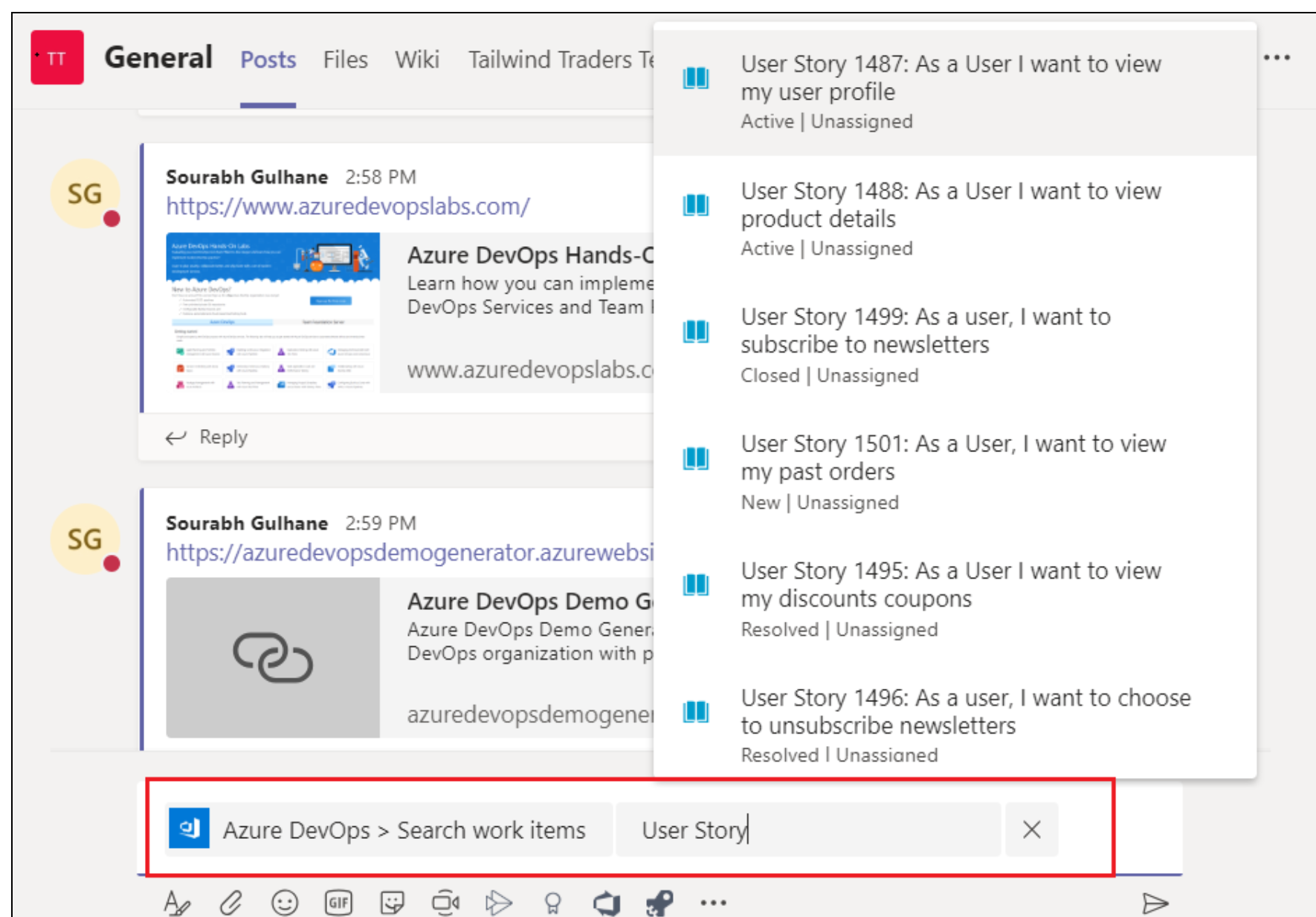Open the sticker picker
Screen dimensions: 1316x917
(393, 903)
